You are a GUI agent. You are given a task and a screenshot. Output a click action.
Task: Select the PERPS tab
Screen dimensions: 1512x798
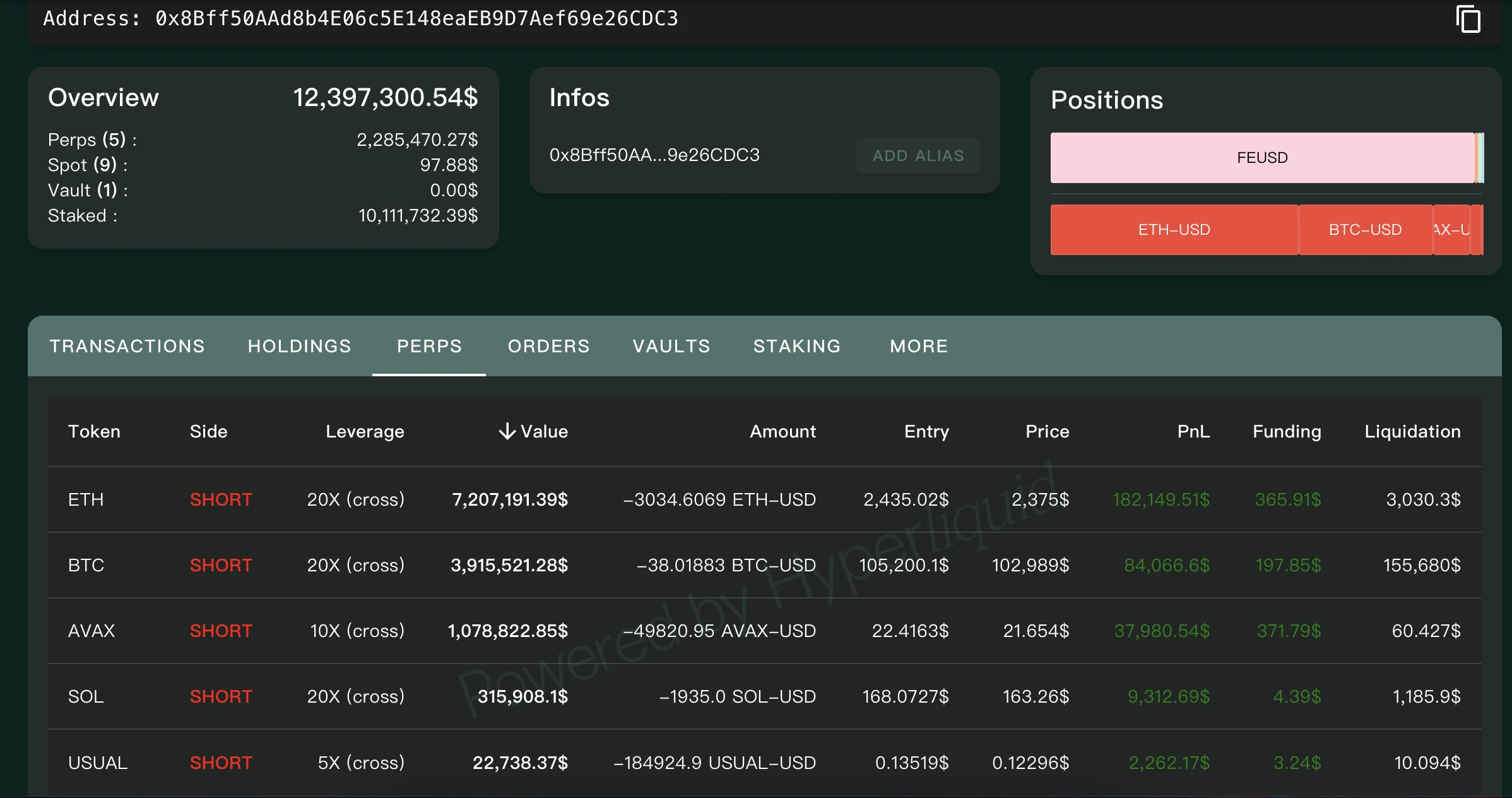(x=429, y=346)
